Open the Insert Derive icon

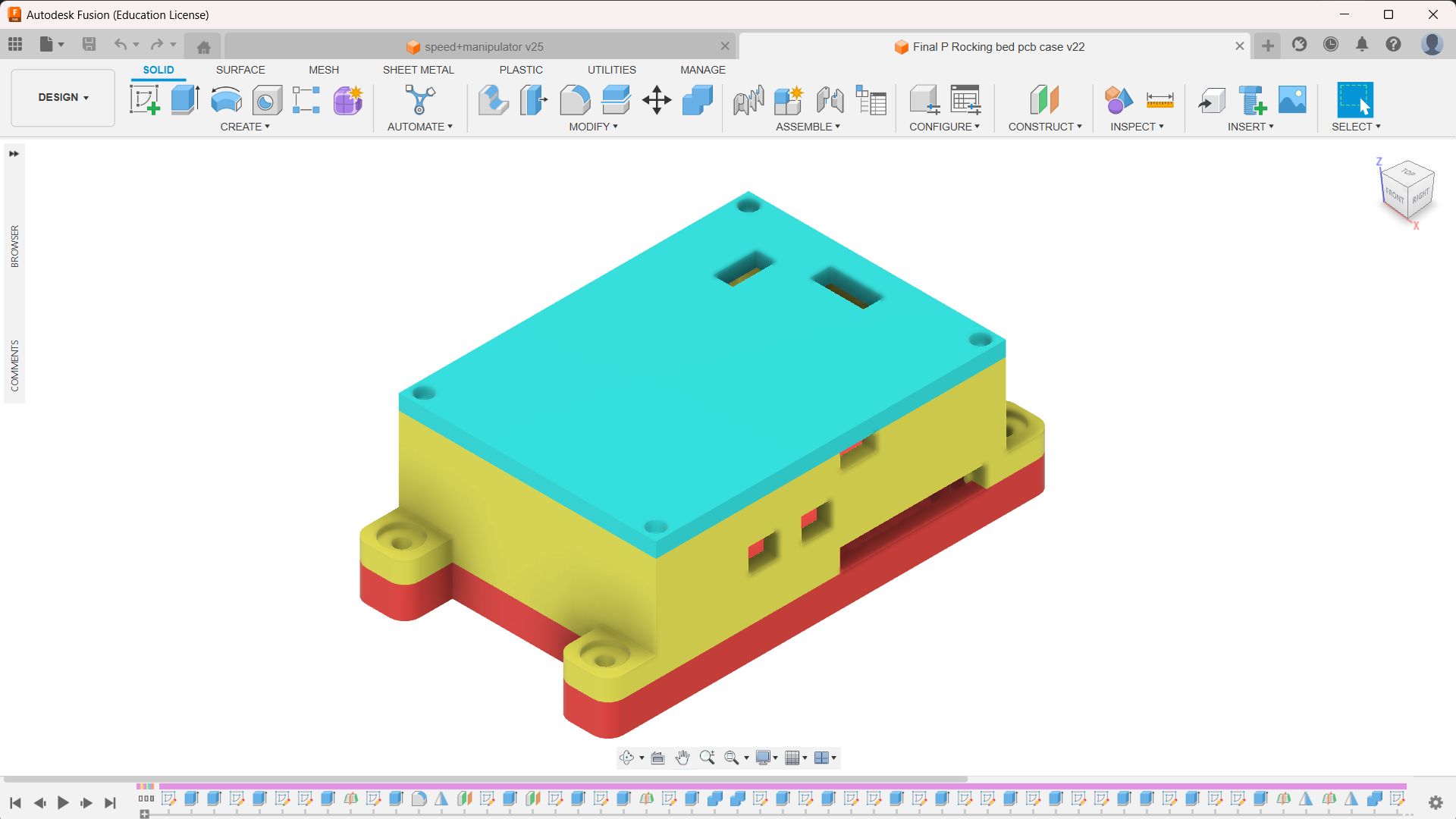1211,99
